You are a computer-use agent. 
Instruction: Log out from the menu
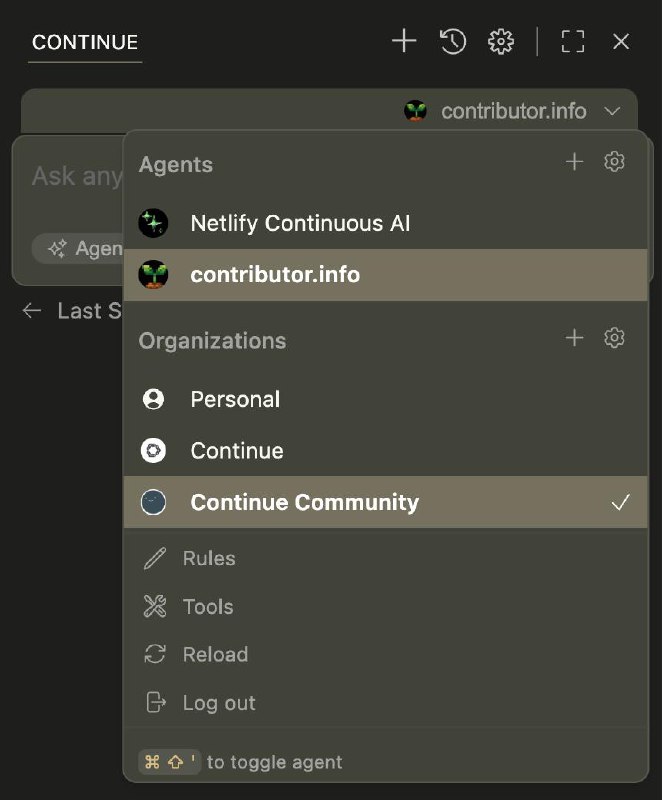218,703
